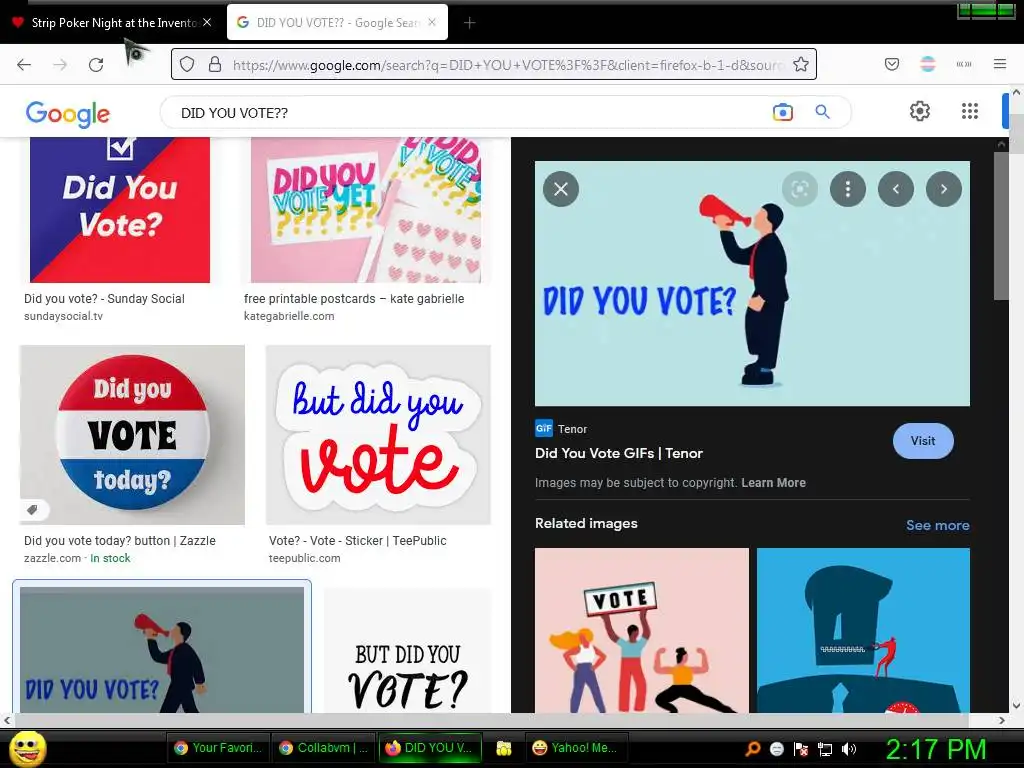This screenshot has width=1024, height=768.
Task: Go to next image in preview
Action: pos(944,189)
